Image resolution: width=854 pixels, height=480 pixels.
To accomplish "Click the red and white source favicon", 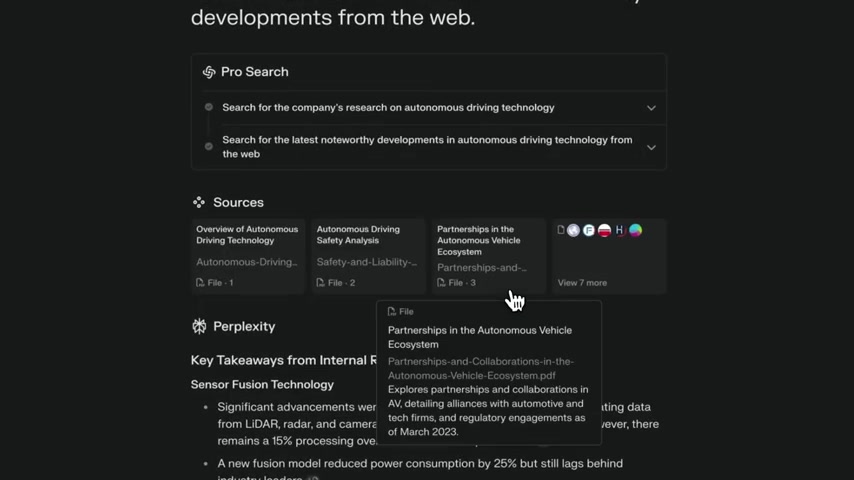I will pos(604,230).
